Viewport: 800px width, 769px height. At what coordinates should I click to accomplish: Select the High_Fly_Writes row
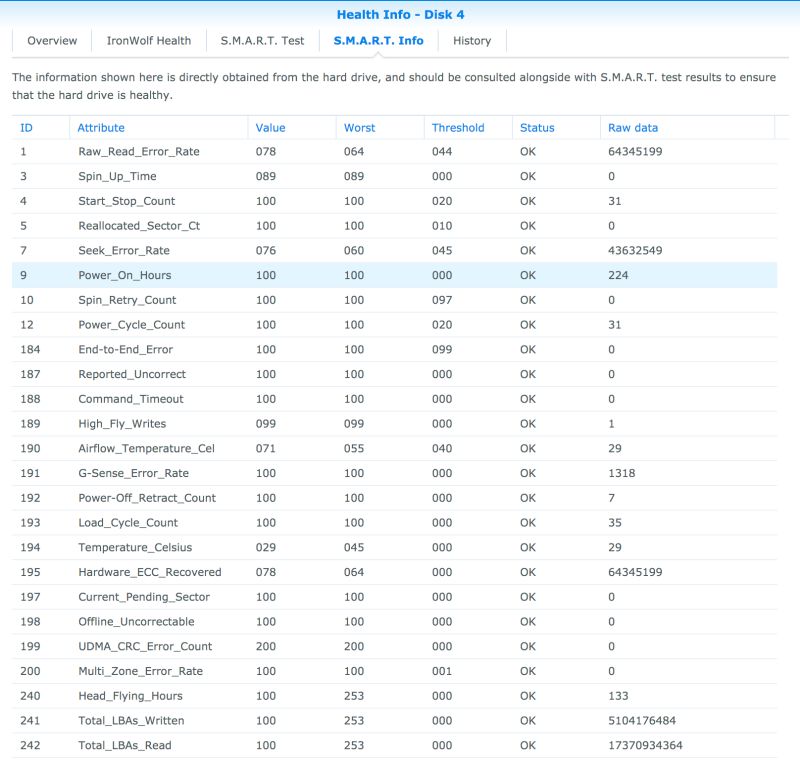pyautogui.click(x=394, y=424)
